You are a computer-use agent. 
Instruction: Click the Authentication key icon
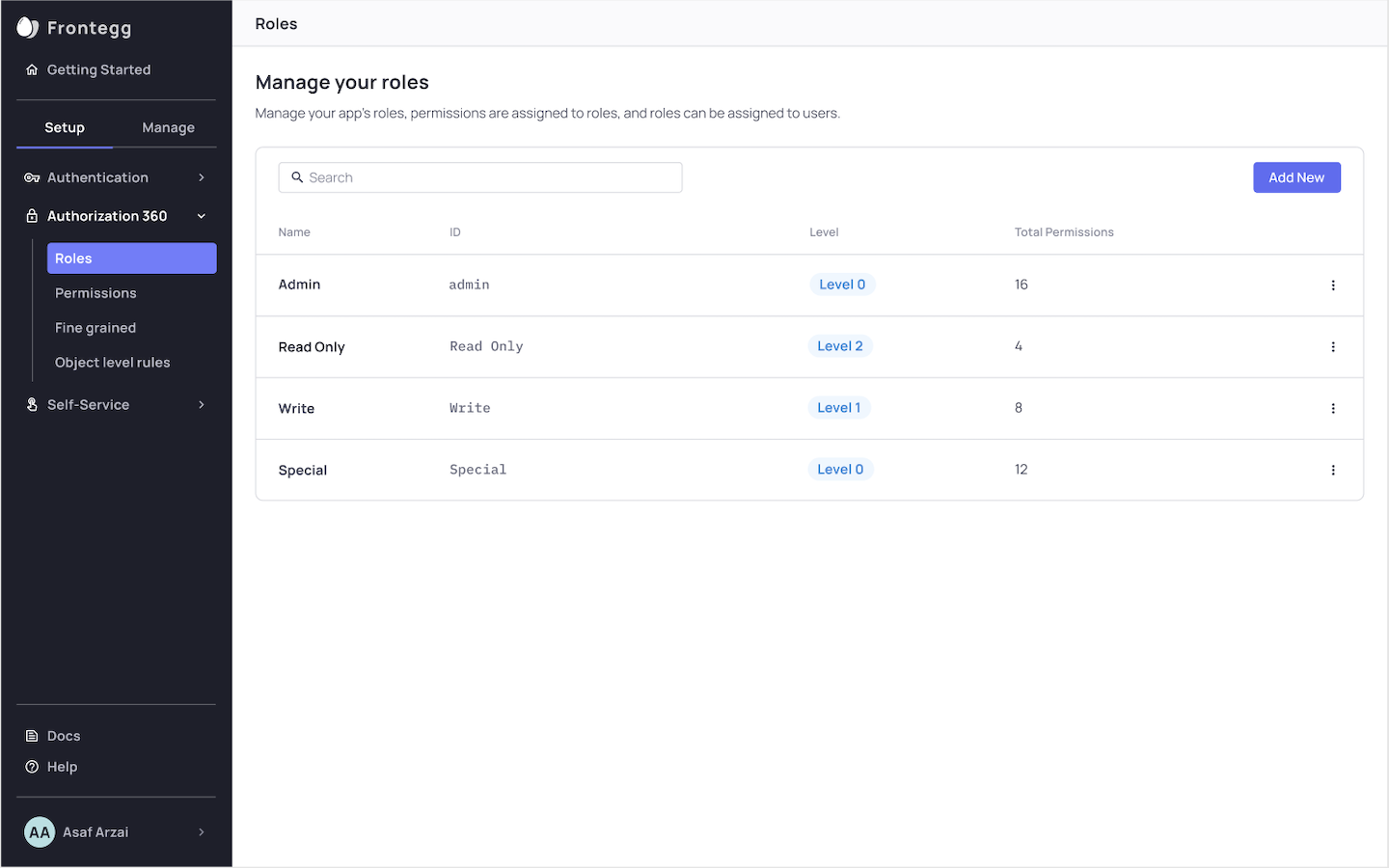pyautogui.click(x=32, y=177)
